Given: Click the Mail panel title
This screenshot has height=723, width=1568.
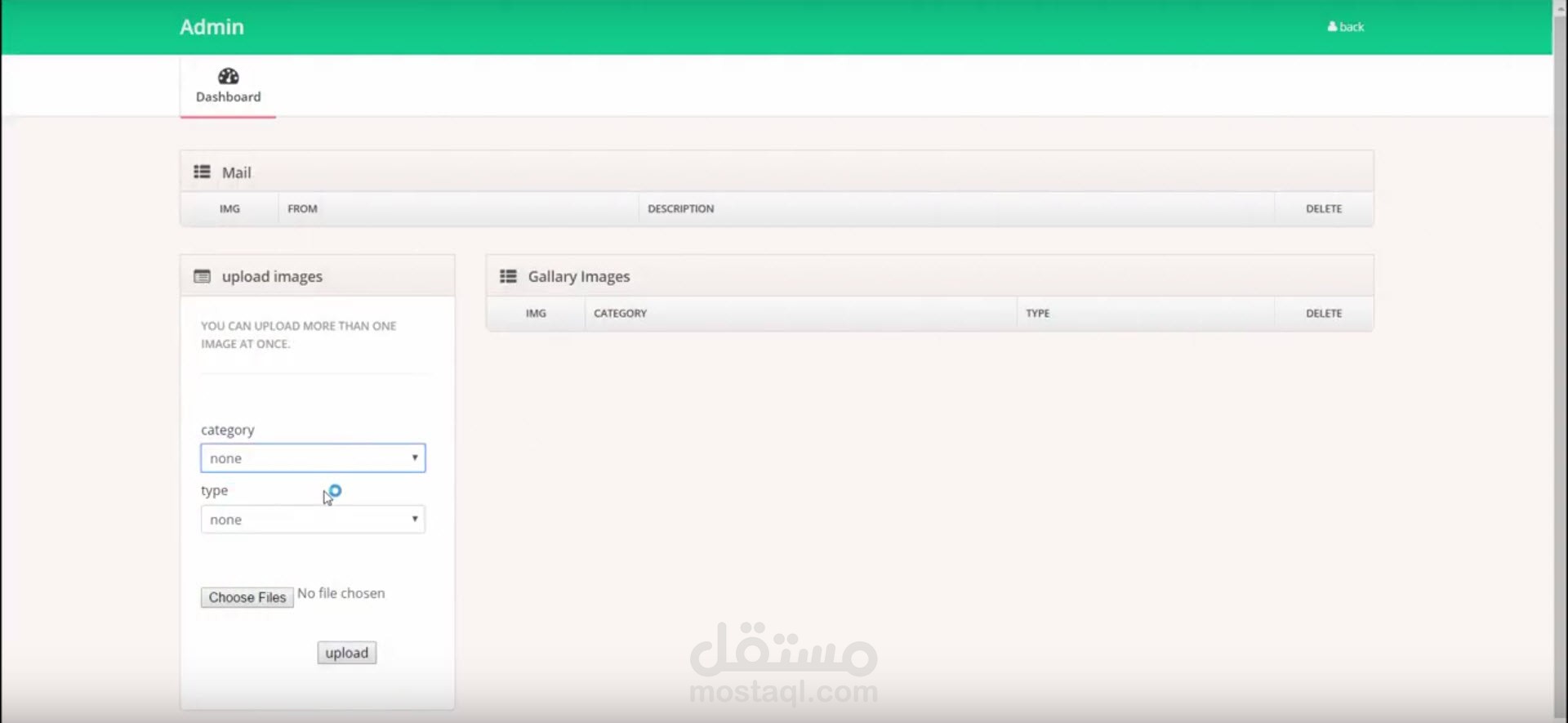Looking at the screenshot, I should 237,172.
